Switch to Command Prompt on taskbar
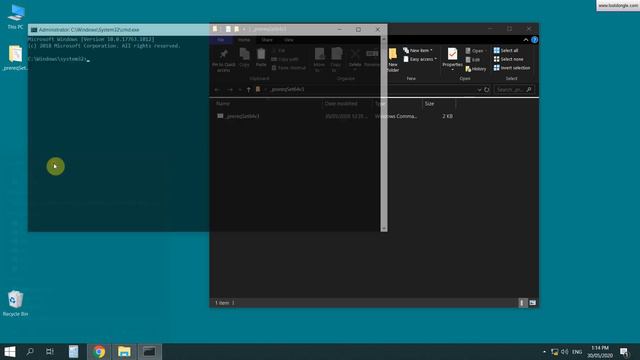Viewport: 640px width, 360px height. (x=149, y=352)
